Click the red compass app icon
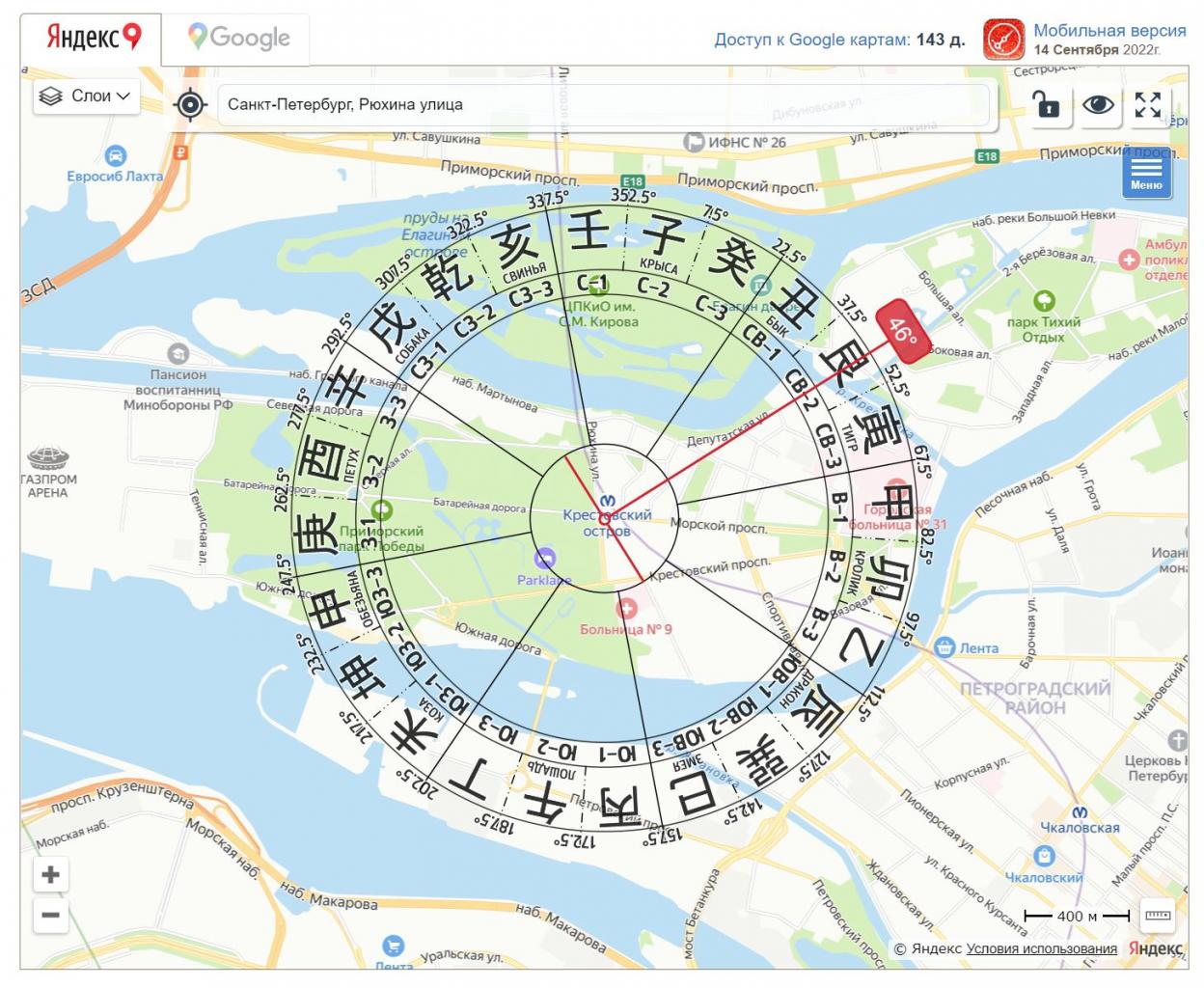1204x988 pixels. point(1003,40)
